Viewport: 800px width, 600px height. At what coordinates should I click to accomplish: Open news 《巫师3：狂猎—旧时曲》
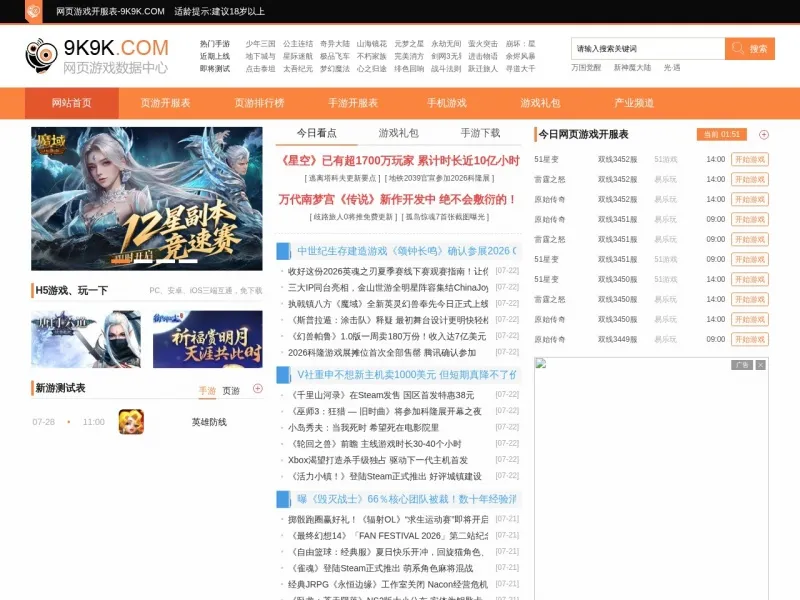(x=385, y=411)
